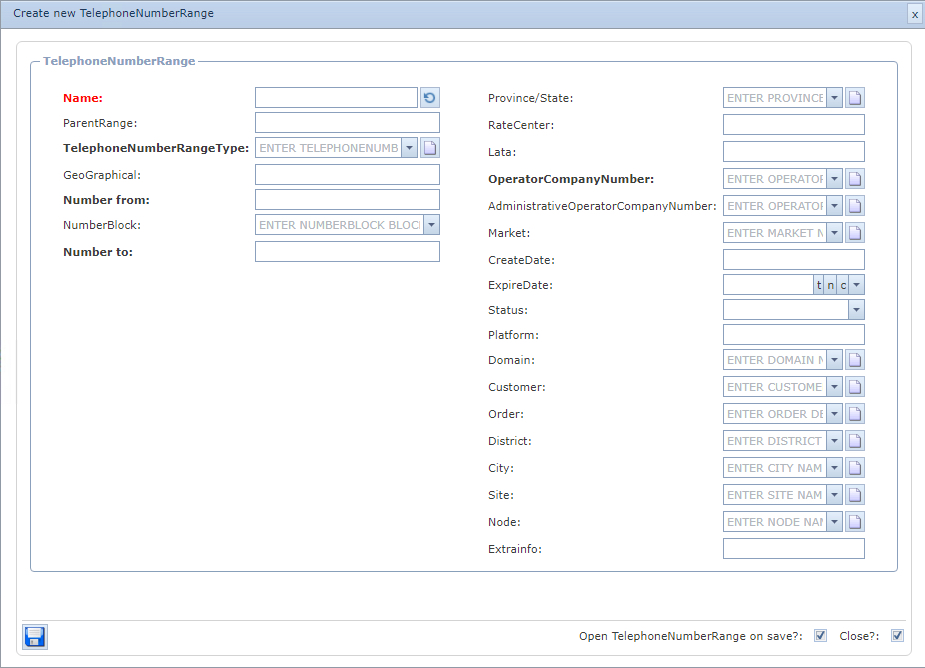The width and height of the screenshot is (925, 668).
Task: Click the save floppy disk icon
Action: point(35,637)
